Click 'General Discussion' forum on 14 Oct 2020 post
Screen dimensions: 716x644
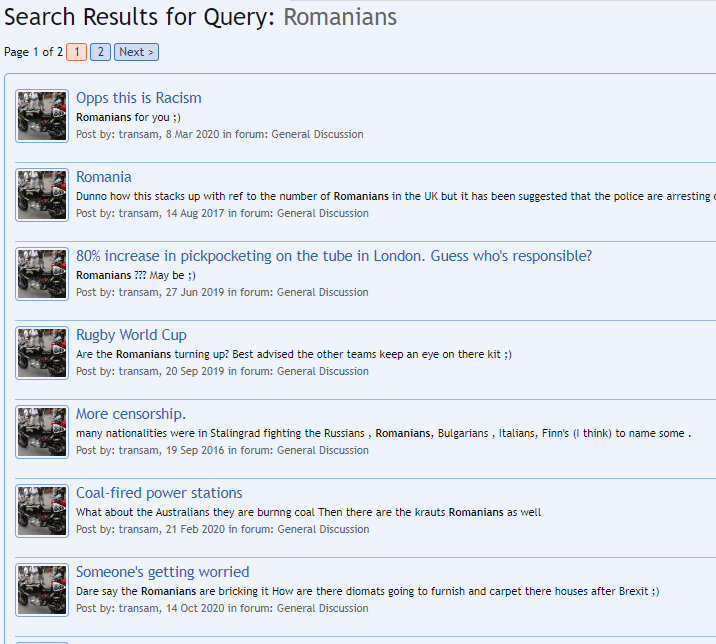322,608
